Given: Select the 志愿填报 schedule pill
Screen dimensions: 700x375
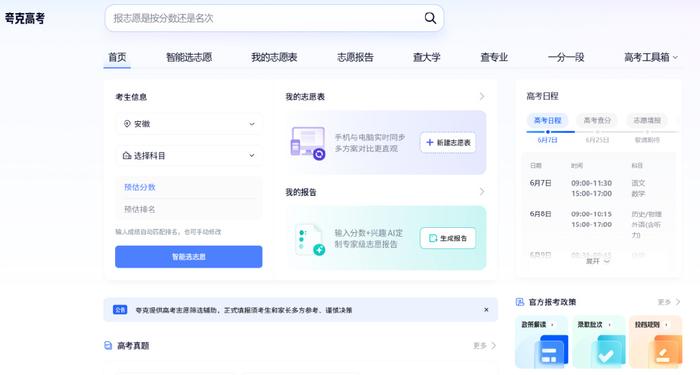Looking at the screenshot, I should (647, 121).
